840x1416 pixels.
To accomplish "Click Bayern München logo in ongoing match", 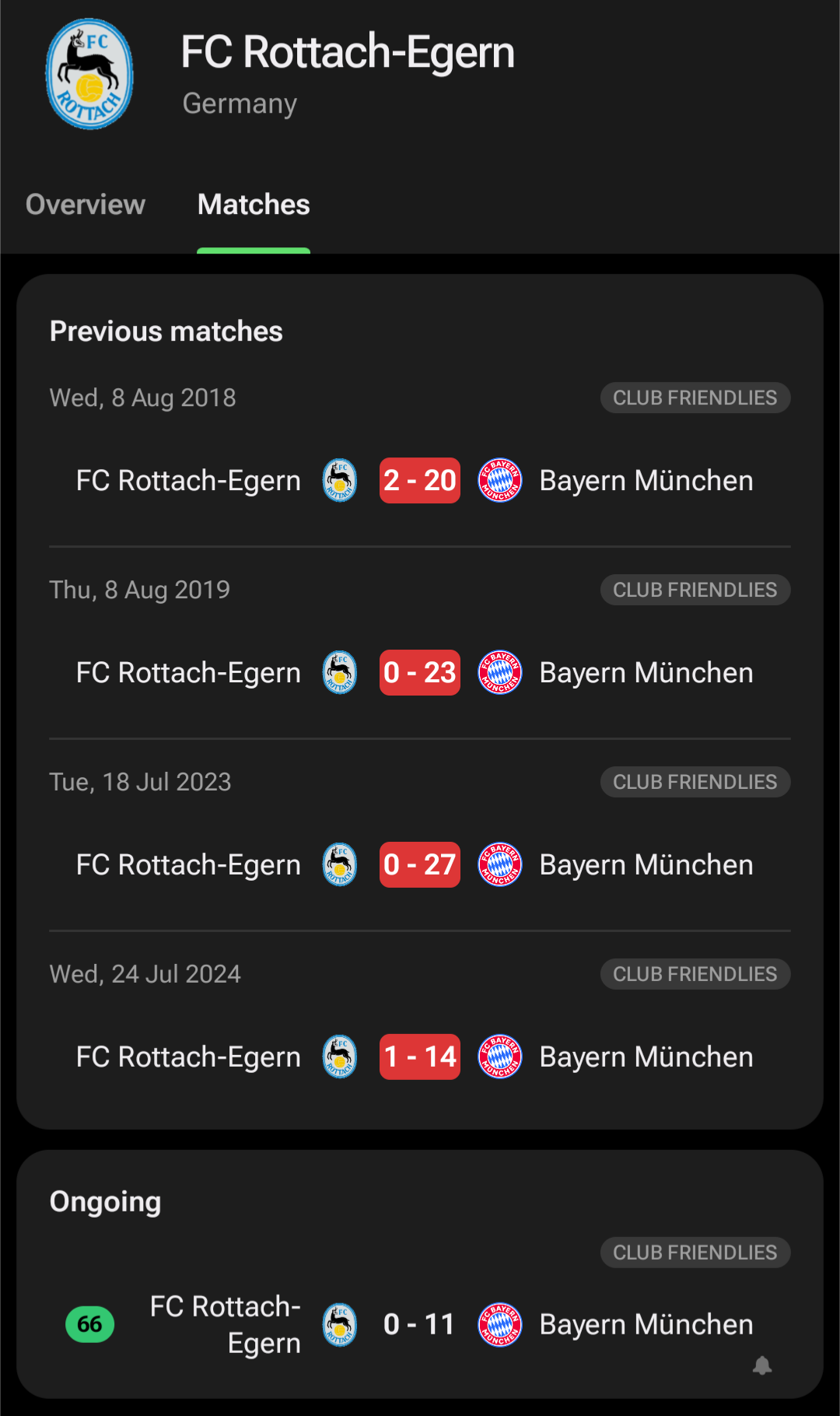I will coord(499,1324).
